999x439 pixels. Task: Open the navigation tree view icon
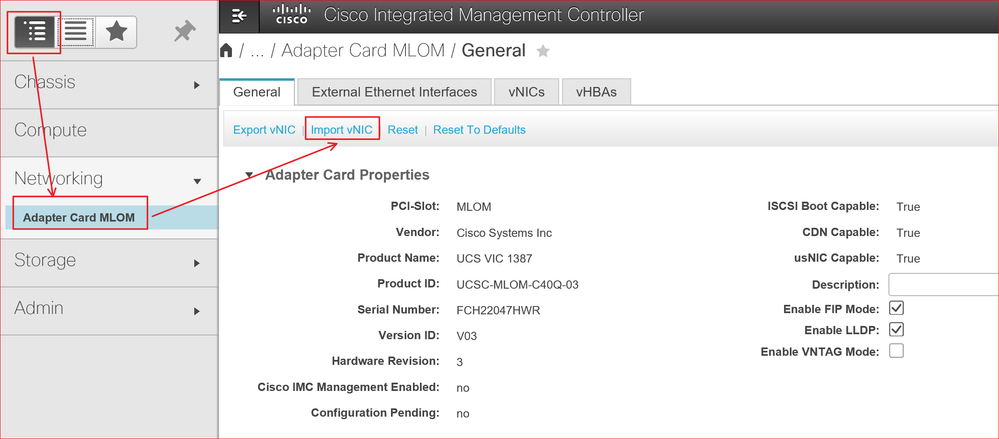tap(35, 31)
